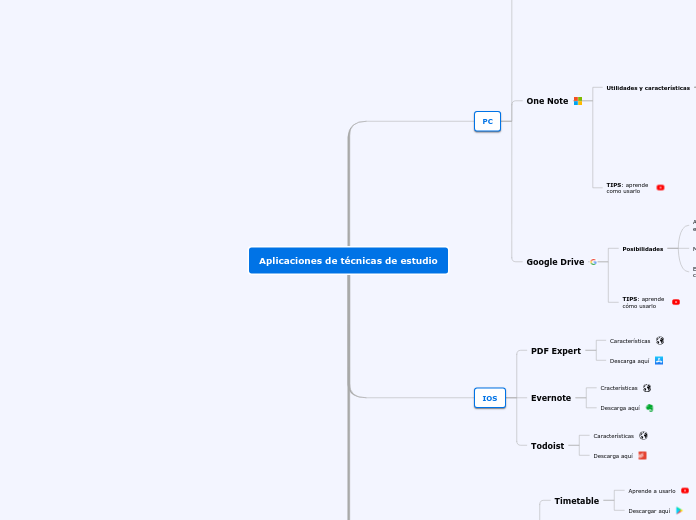Viewport: 696px width, 520px height.
Task: Click the globe icon beside Todoist Características
Action: [643, 436]
